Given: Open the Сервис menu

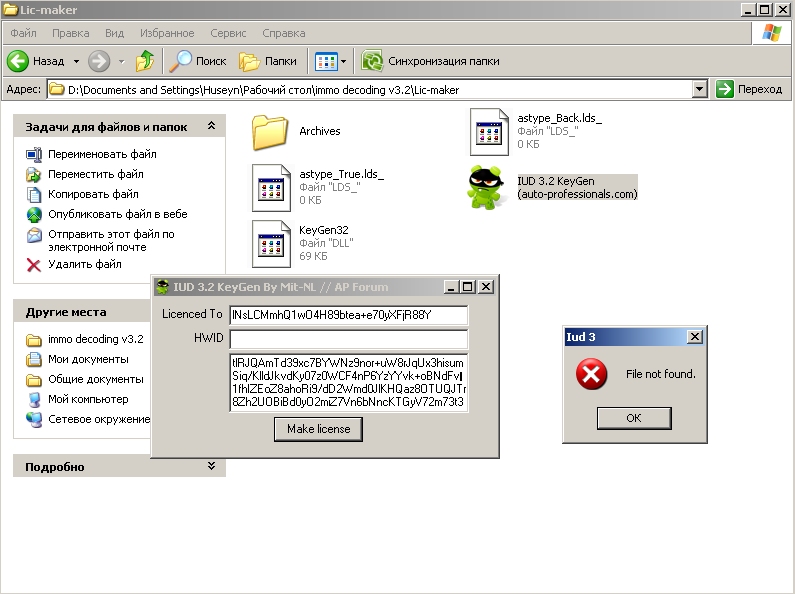Looking at the screenshot, I should point(228,33).
